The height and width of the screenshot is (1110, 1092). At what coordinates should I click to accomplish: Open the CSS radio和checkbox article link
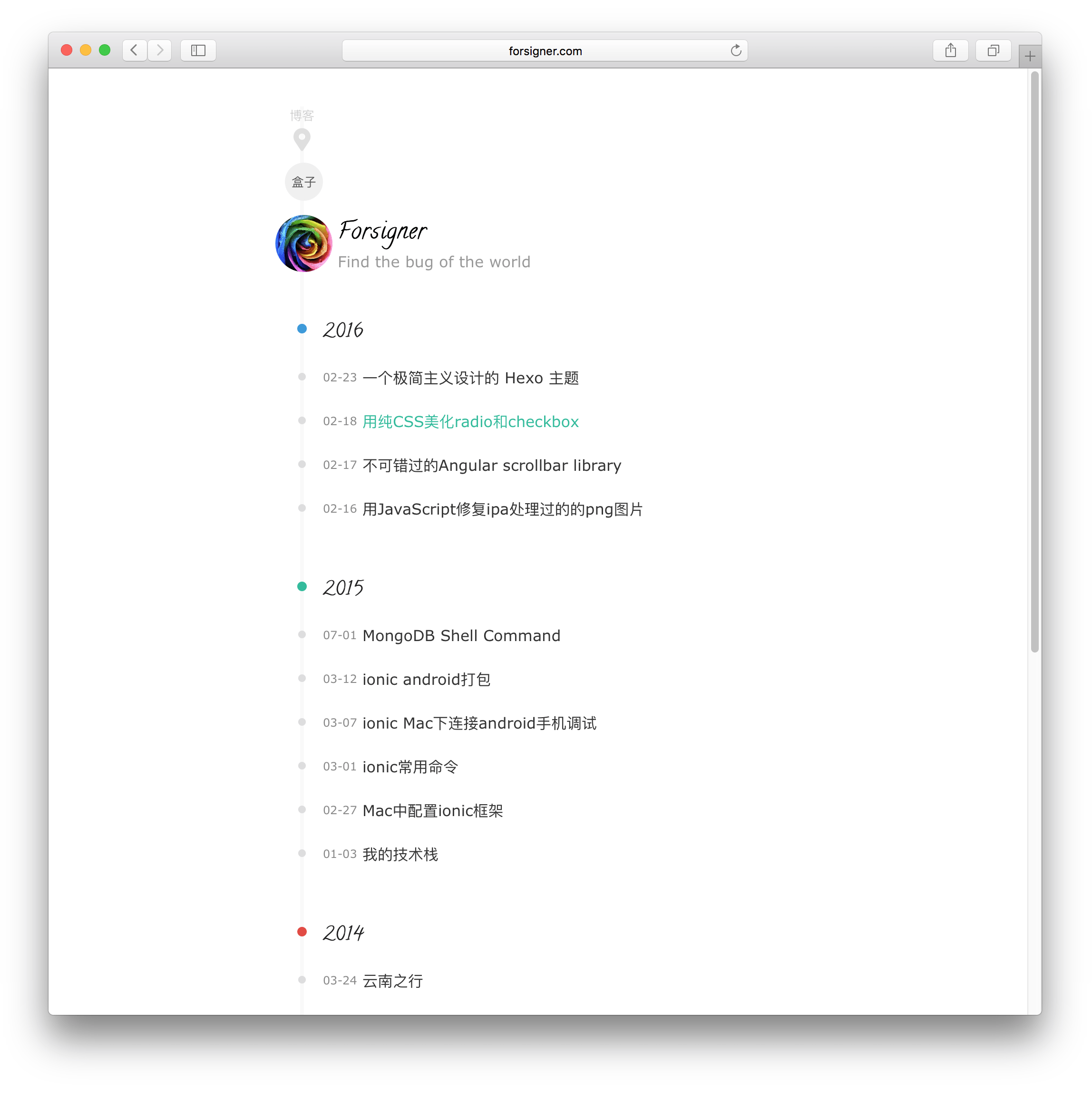pos(470,421)
